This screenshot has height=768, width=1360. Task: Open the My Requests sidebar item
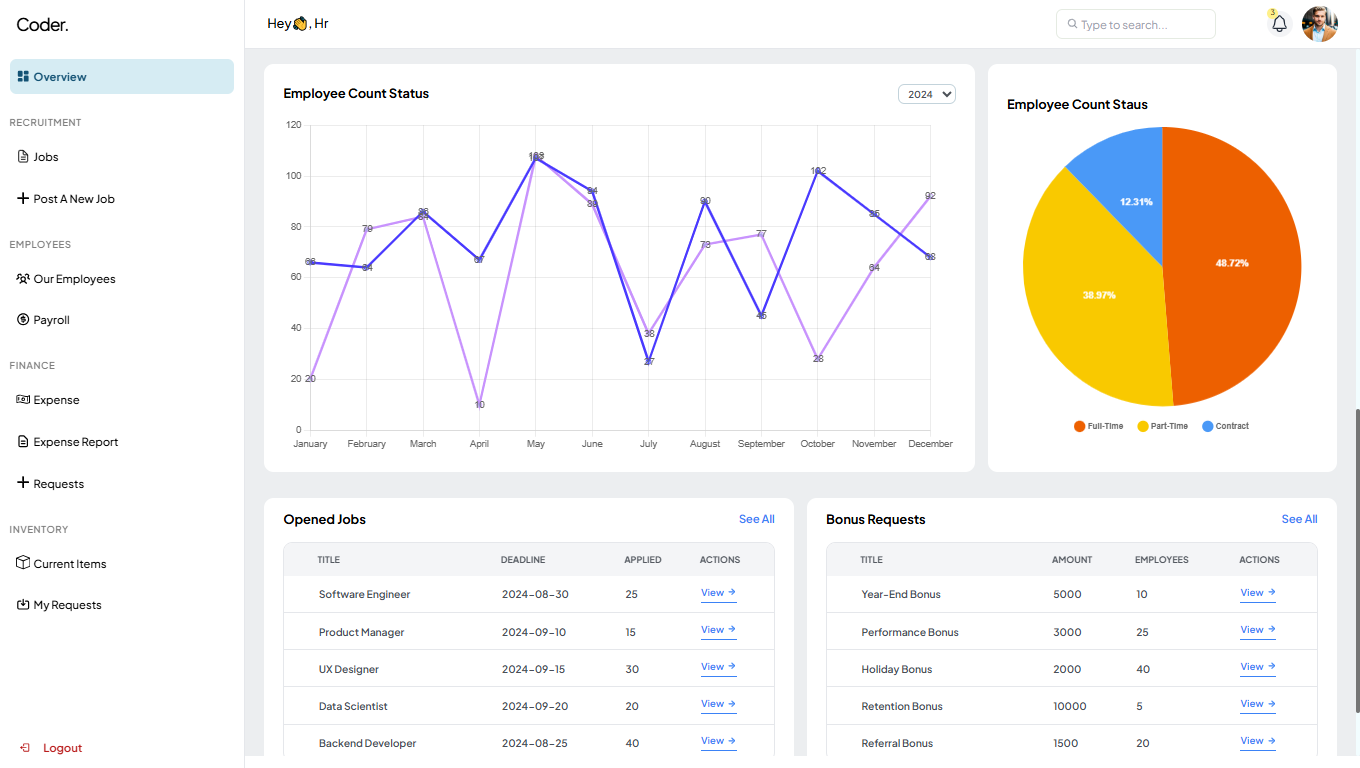(x=67, y=605)
